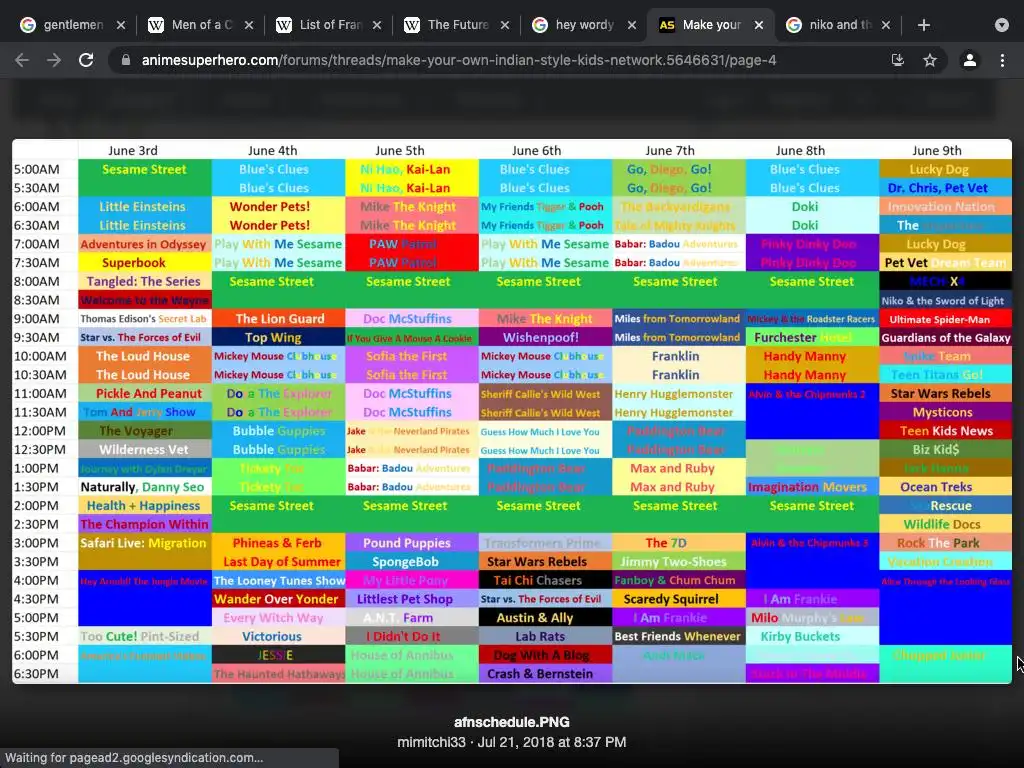
Task: Go back to the previous page
Action: tap(22, 60)
